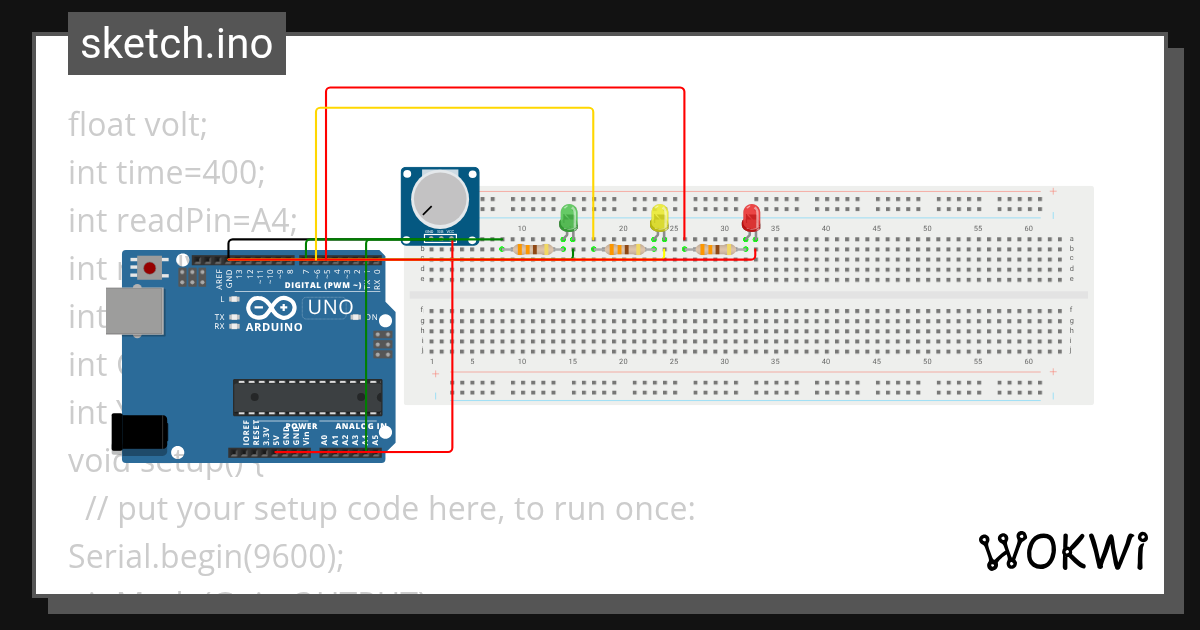Click the Arduino black power jack
1200x630 pixels.
140,432
